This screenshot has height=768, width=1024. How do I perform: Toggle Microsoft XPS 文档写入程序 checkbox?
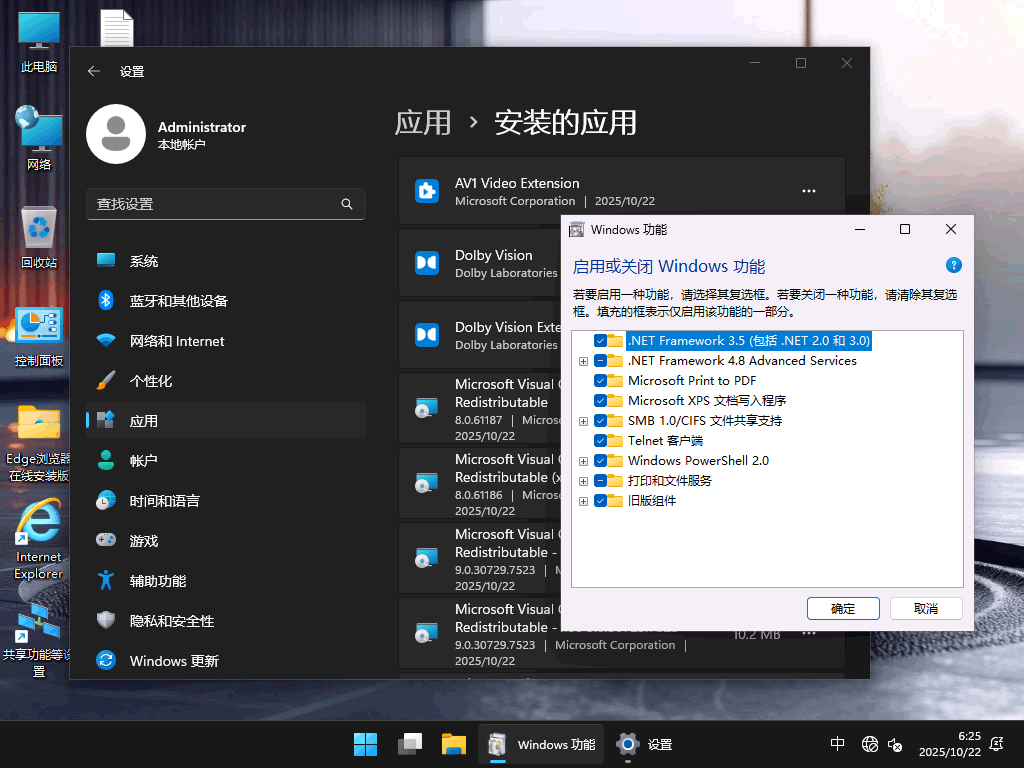[600, 401]
